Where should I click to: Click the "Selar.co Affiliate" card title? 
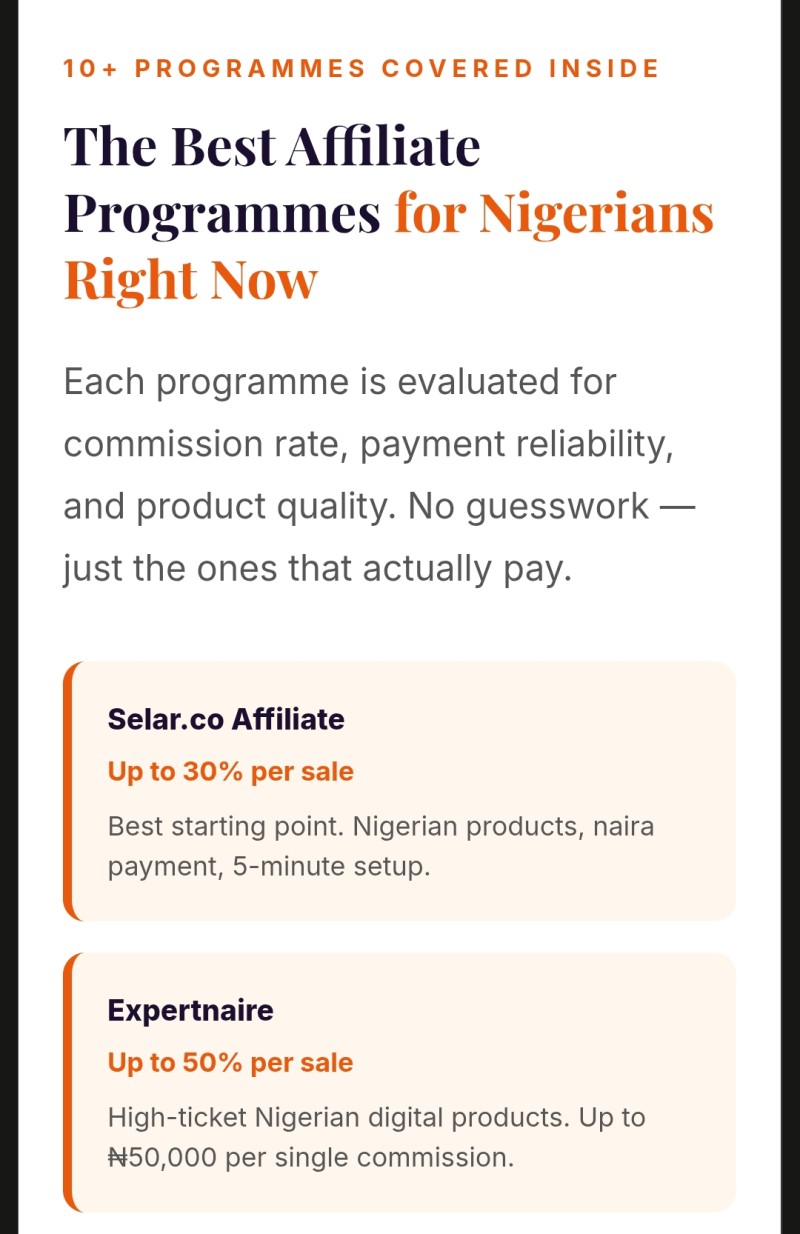pyautogui.click(x=226, y=719)
